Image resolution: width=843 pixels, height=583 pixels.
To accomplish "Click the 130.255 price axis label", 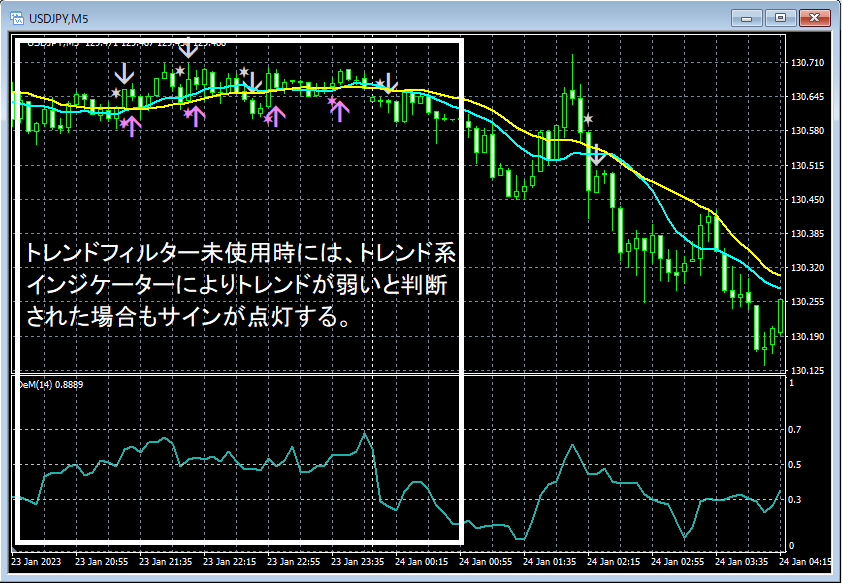I will coord(808,302).
